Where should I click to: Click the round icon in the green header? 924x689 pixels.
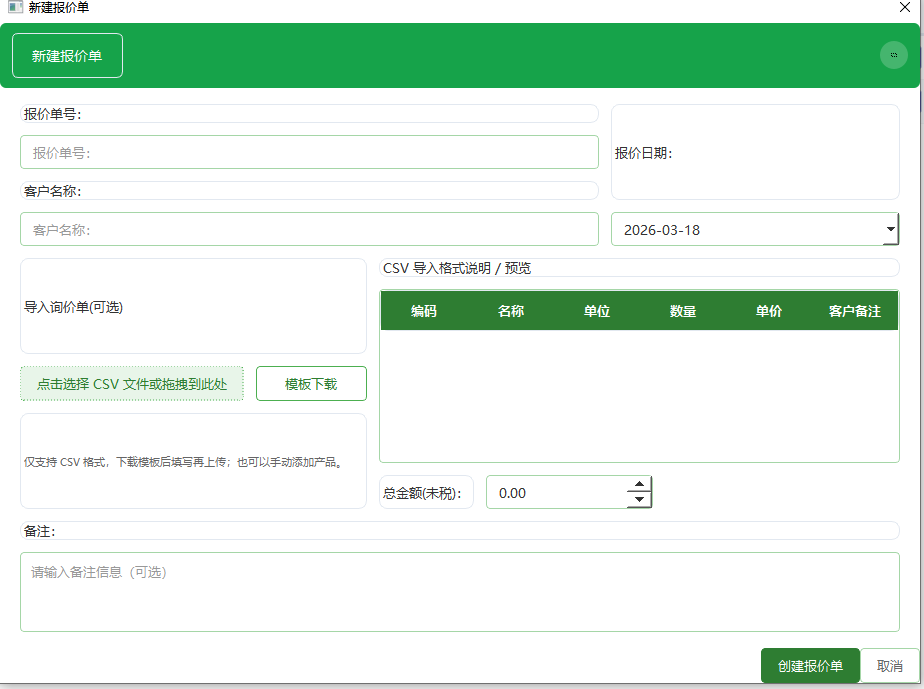[x=893, y=55]
